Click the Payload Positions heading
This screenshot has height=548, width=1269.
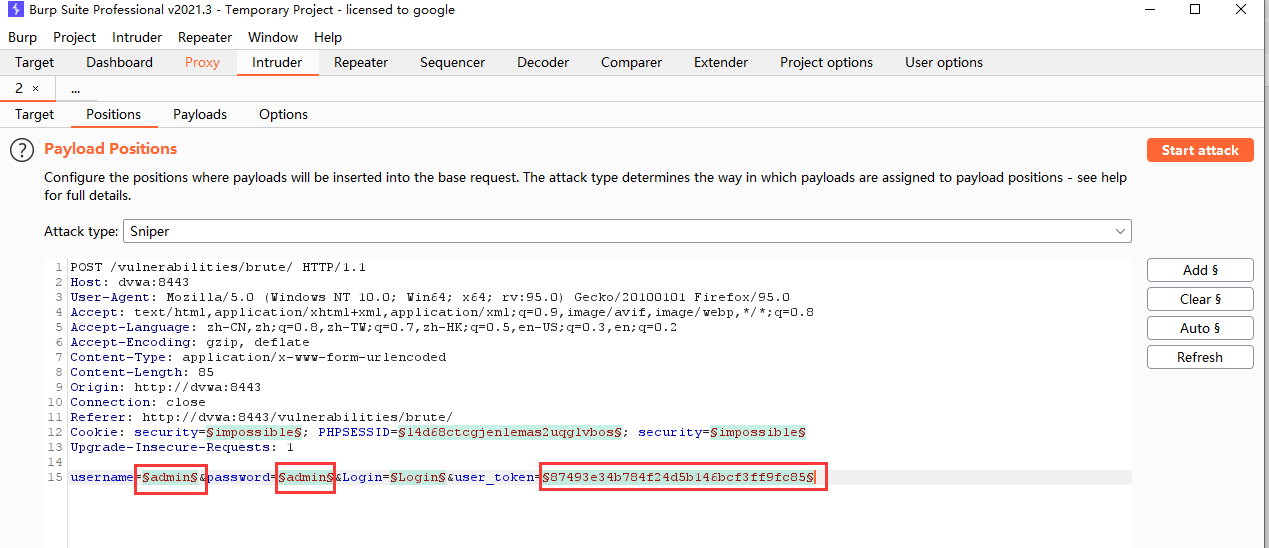click(110, 149)
